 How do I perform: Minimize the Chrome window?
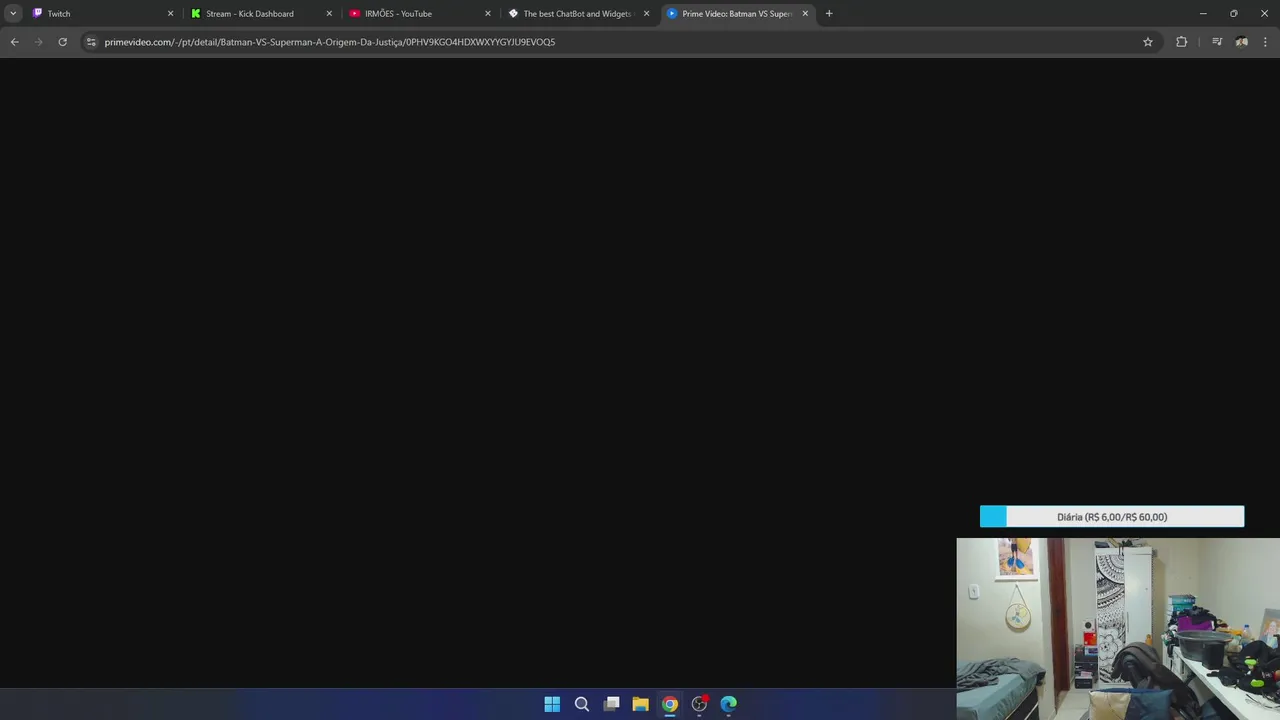pyautogui.click(x=1203, y=14)
